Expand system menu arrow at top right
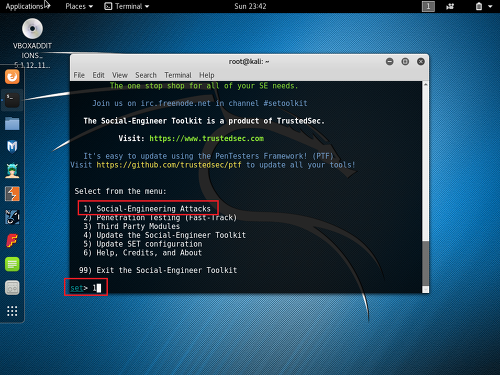This screenshot has width=500, height=375. pos(490,6)
